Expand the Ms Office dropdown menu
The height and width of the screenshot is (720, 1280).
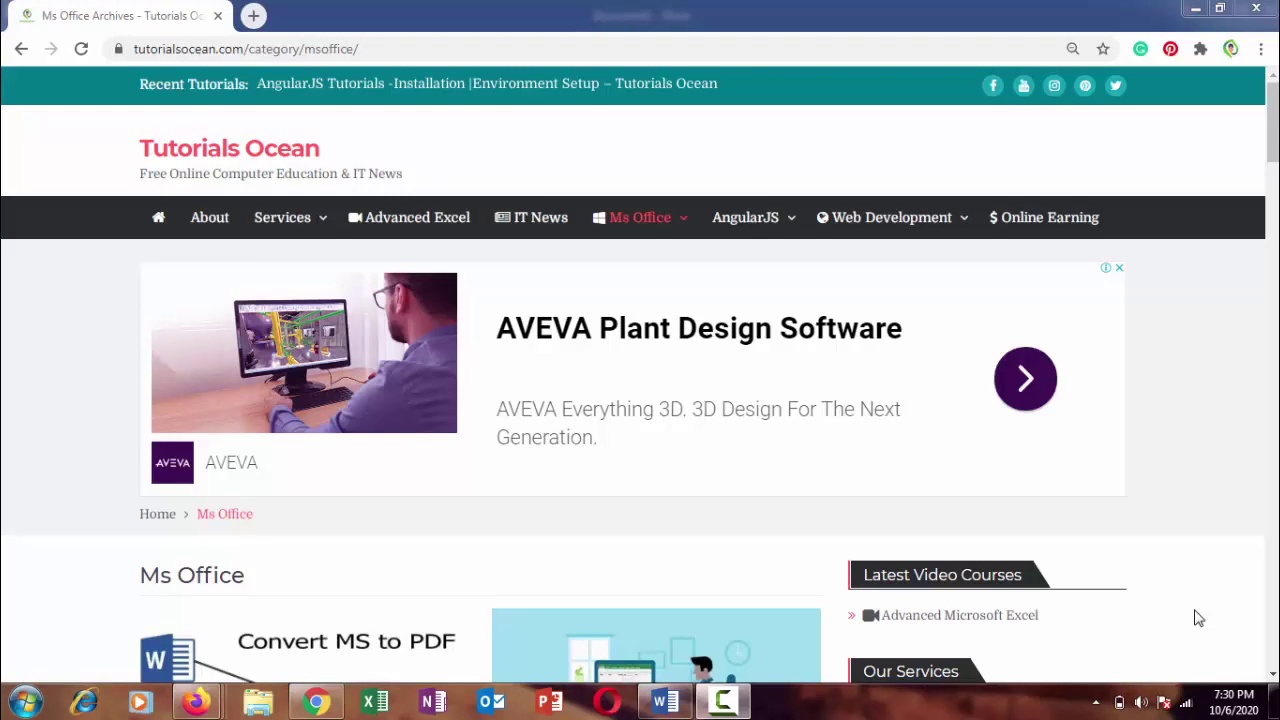click(640, 218)
